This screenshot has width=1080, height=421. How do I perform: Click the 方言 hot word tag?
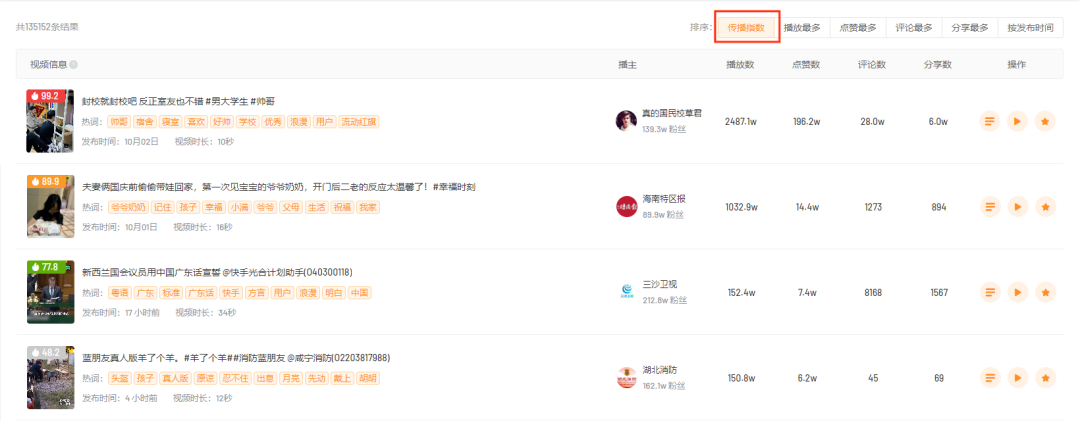pos(256,293)
